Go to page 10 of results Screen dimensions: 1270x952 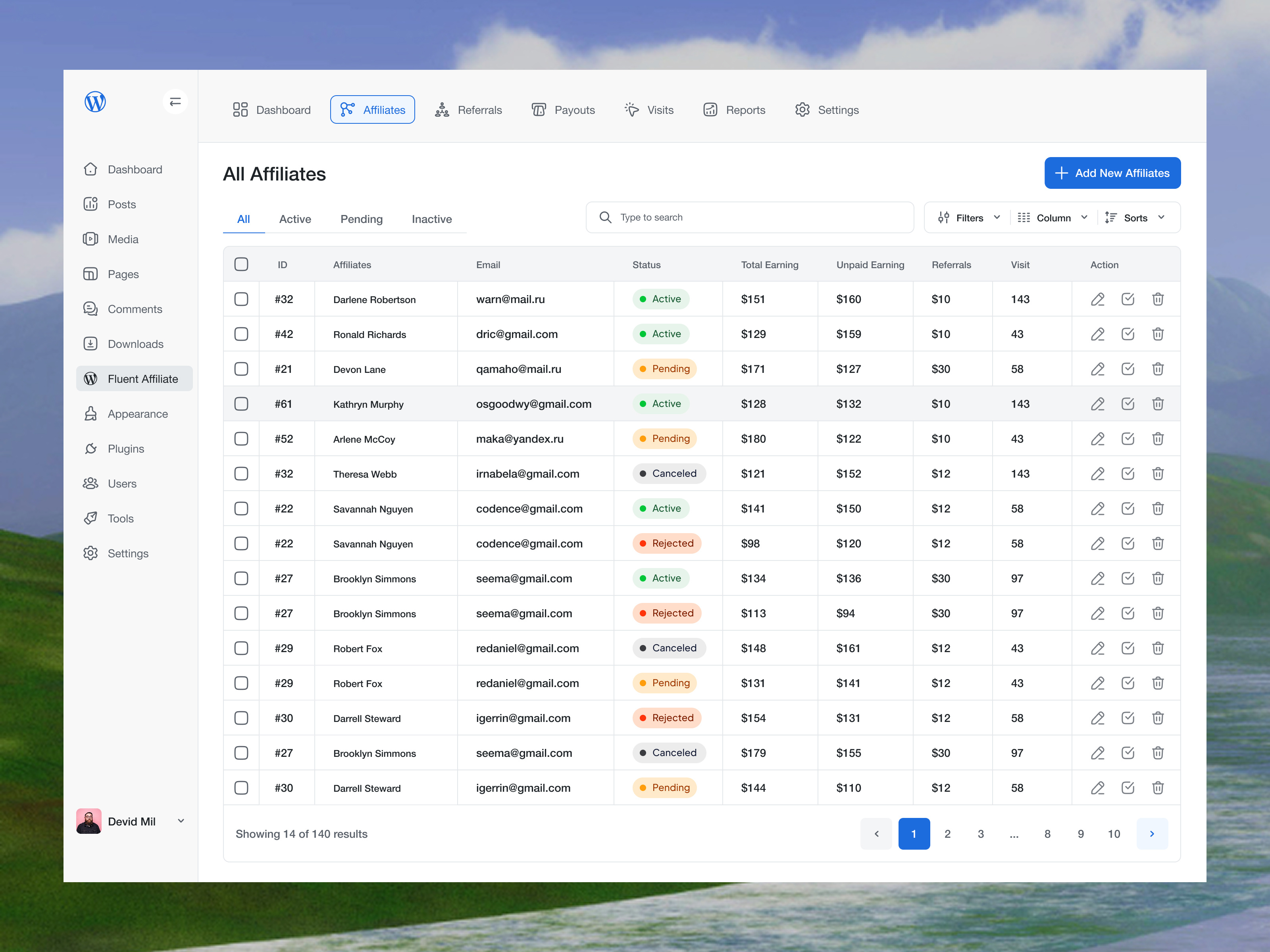[x=1114, y=834]
